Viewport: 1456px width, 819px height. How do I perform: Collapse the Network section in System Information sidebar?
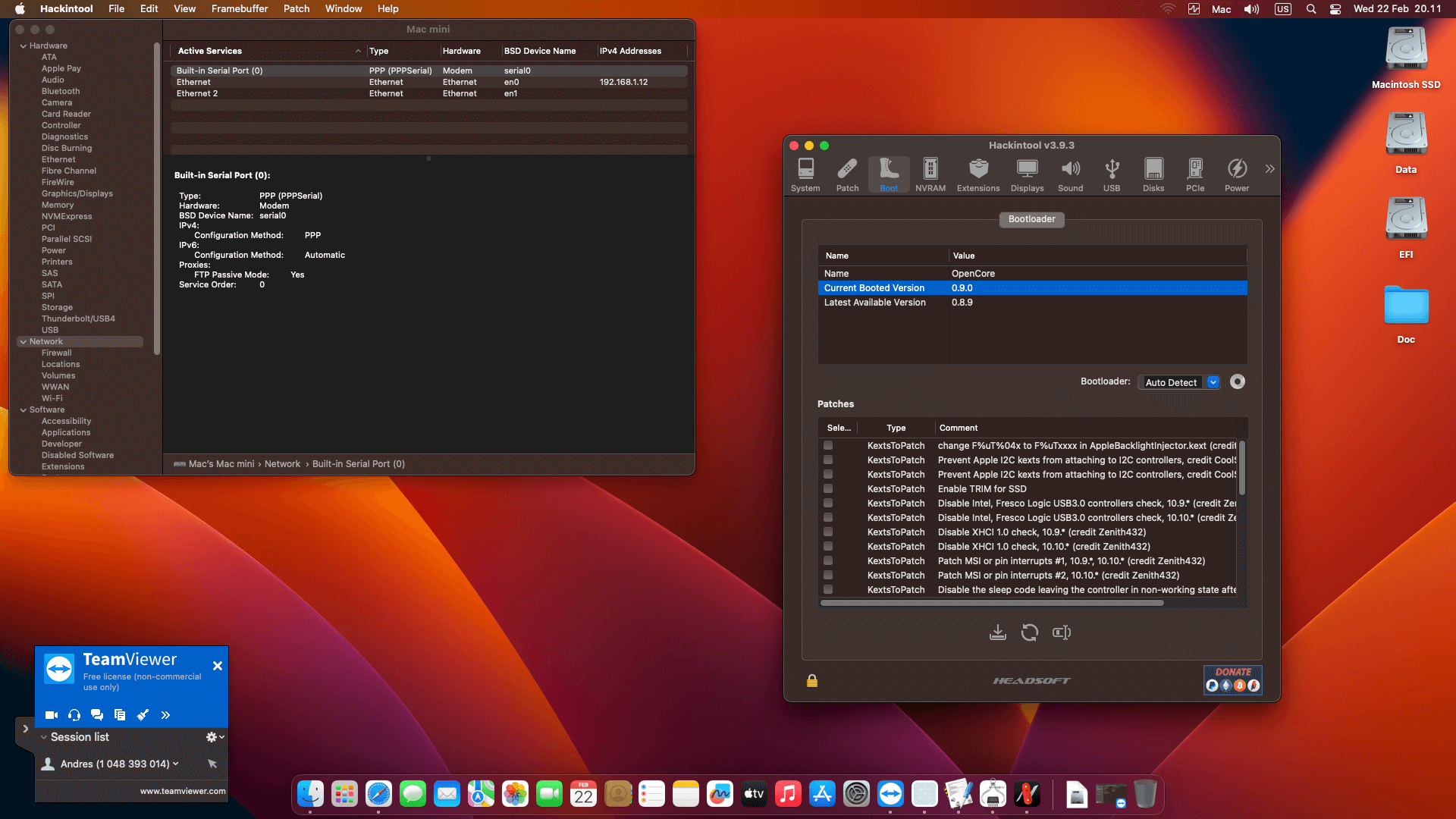[24, 342]
